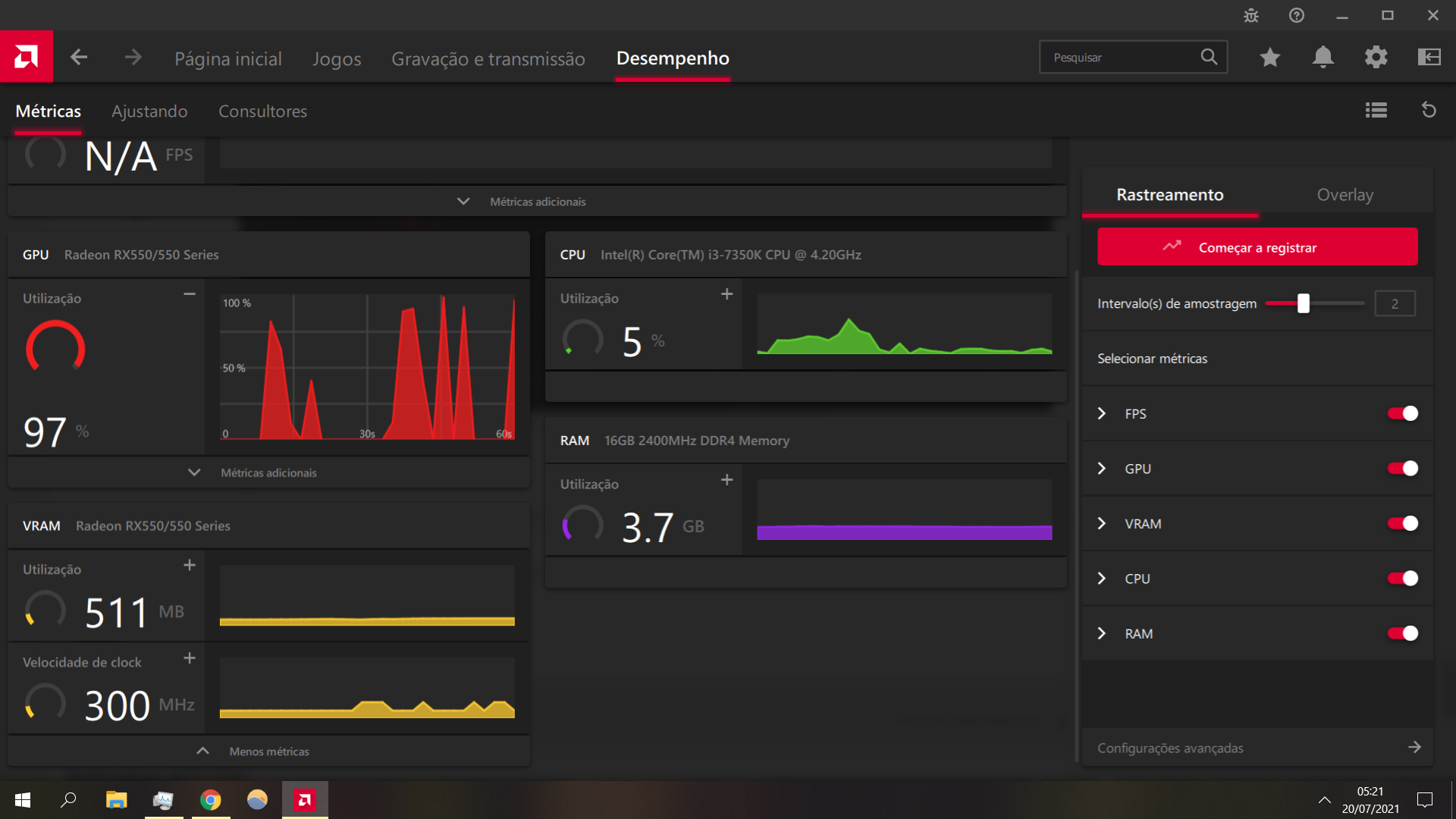Open favorites star icon
The image size is (1456, 819).
tap(1270, 57)
